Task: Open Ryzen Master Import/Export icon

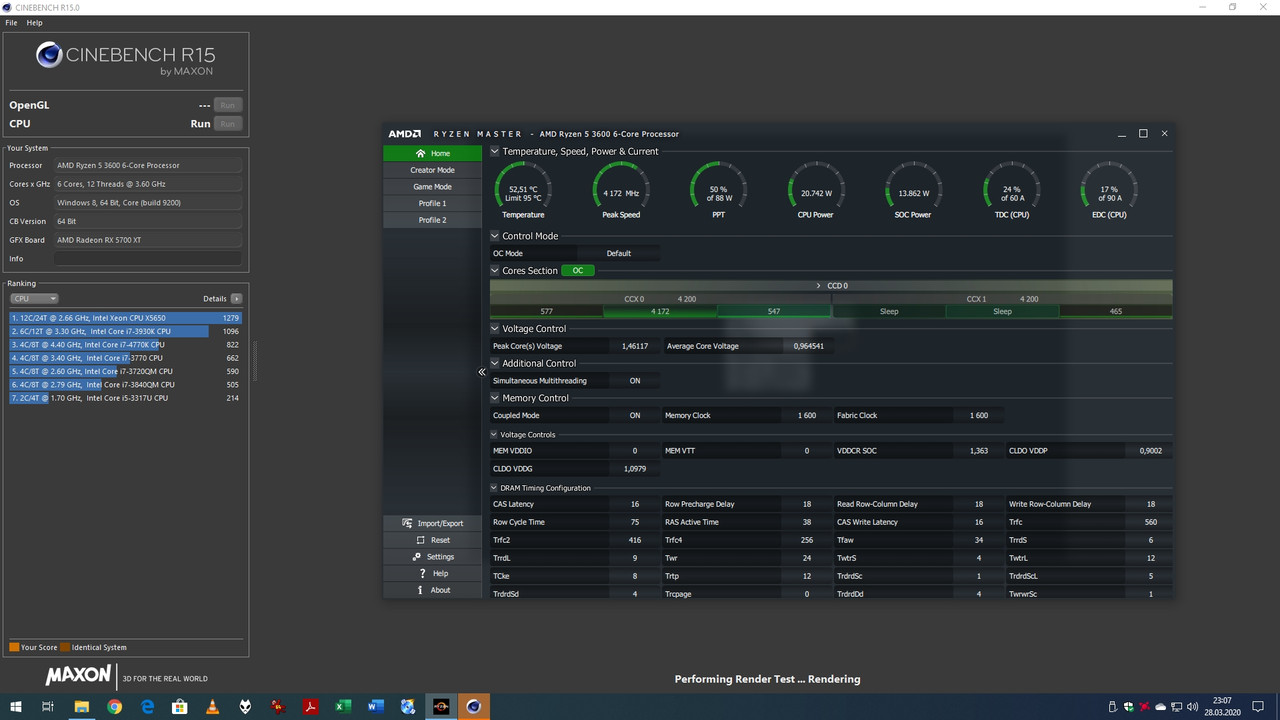Action: pos(407,523)
